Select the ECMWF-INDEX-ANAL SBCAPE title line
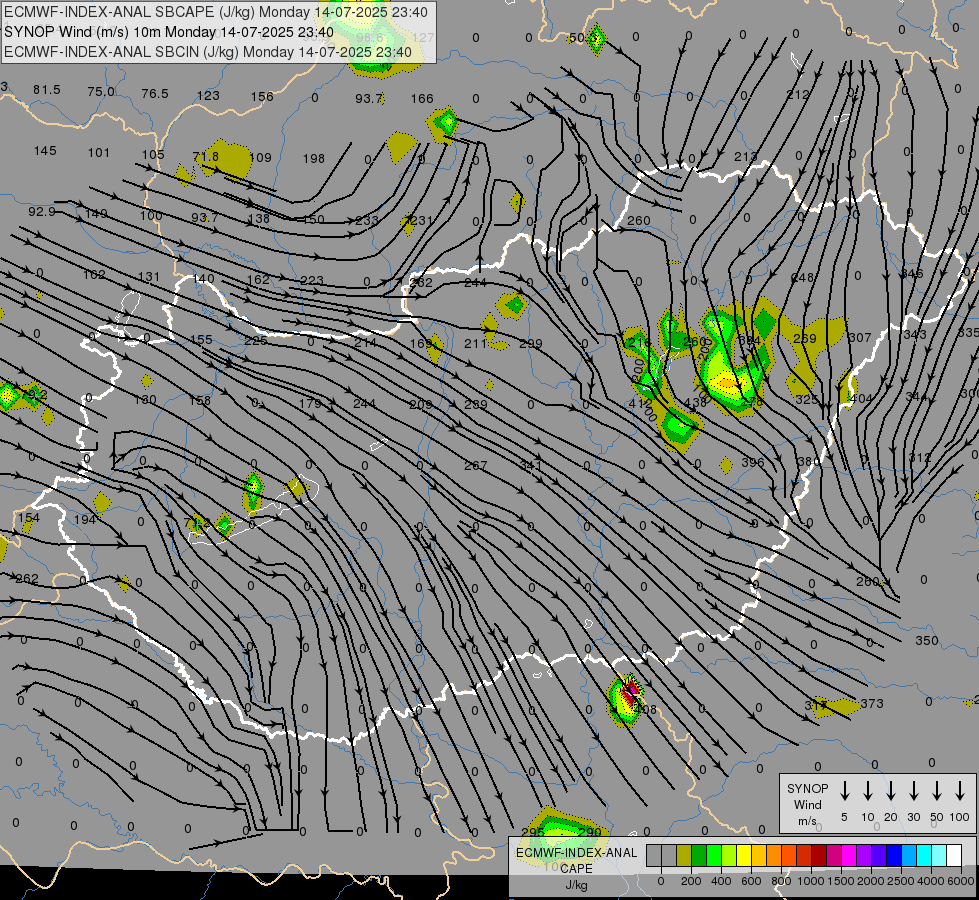Image resolution: width=979 pixels, height=900 pixels. 216,12
